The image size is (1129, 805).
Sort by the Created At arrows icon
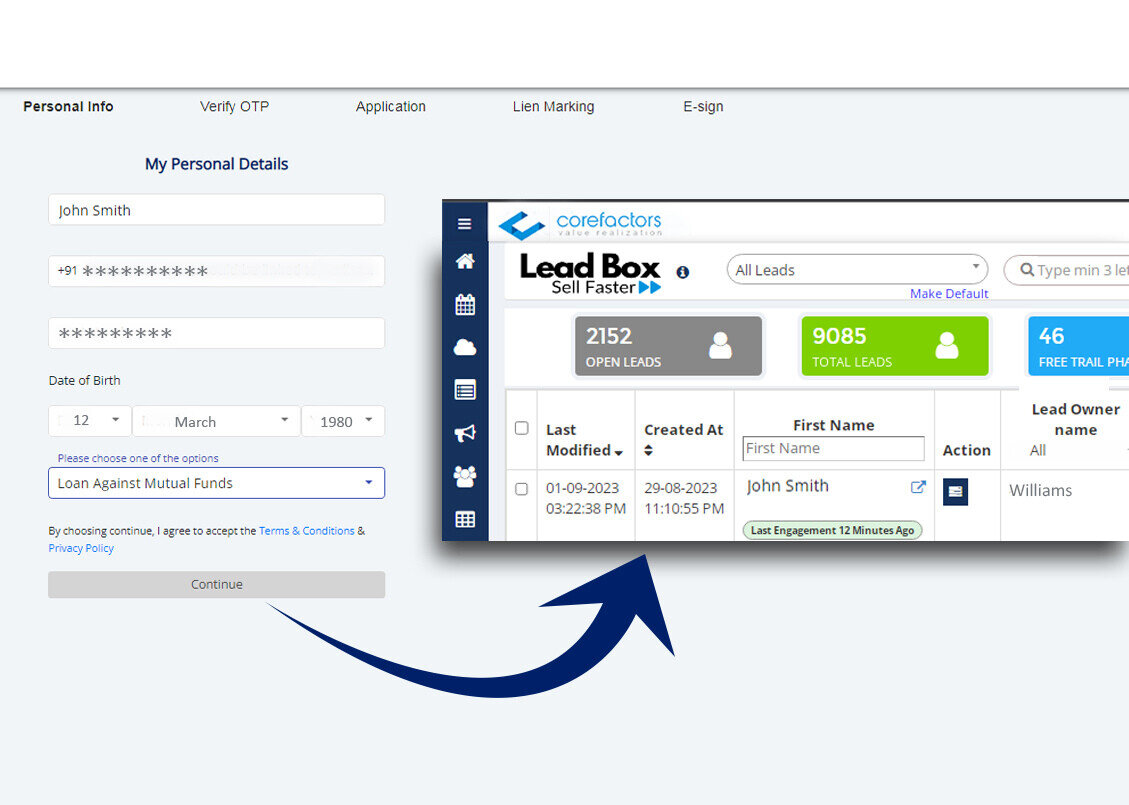[649, 450]
